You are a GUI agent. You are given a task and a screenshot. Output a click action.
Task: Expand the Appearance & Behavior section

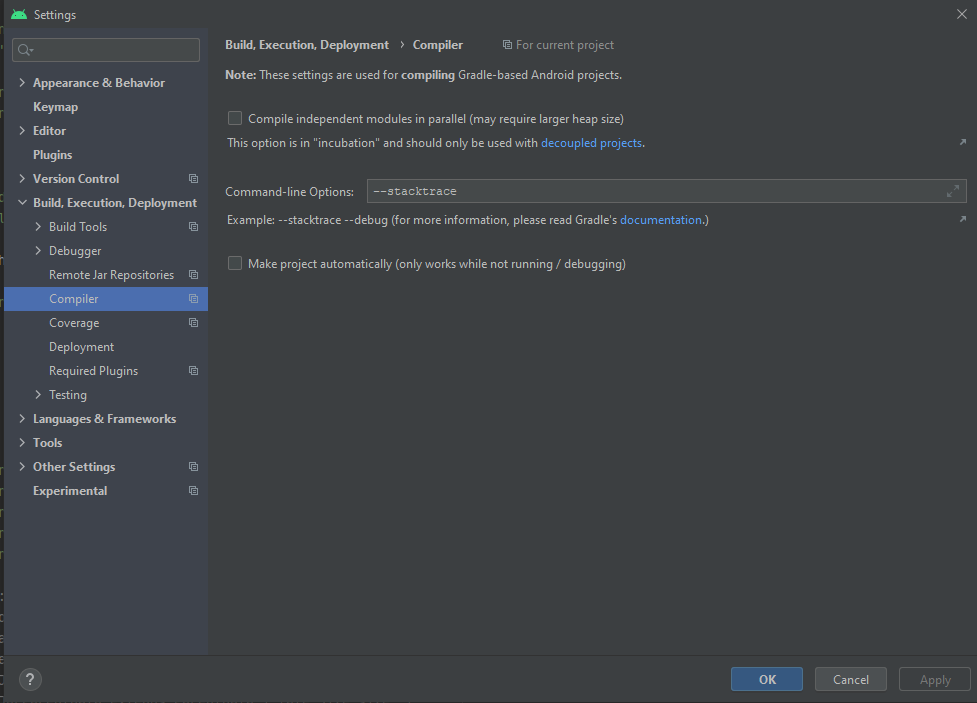click(22, 83)
